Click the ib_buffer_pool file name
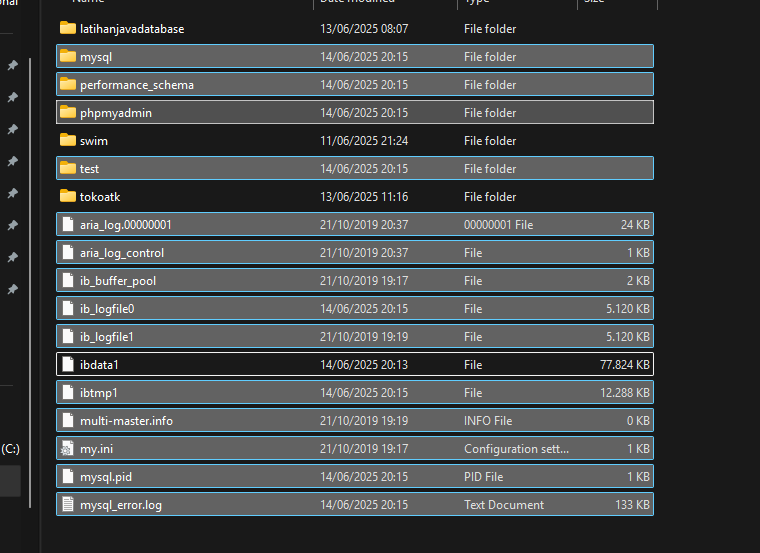The image size is (760, 553). 118,281
